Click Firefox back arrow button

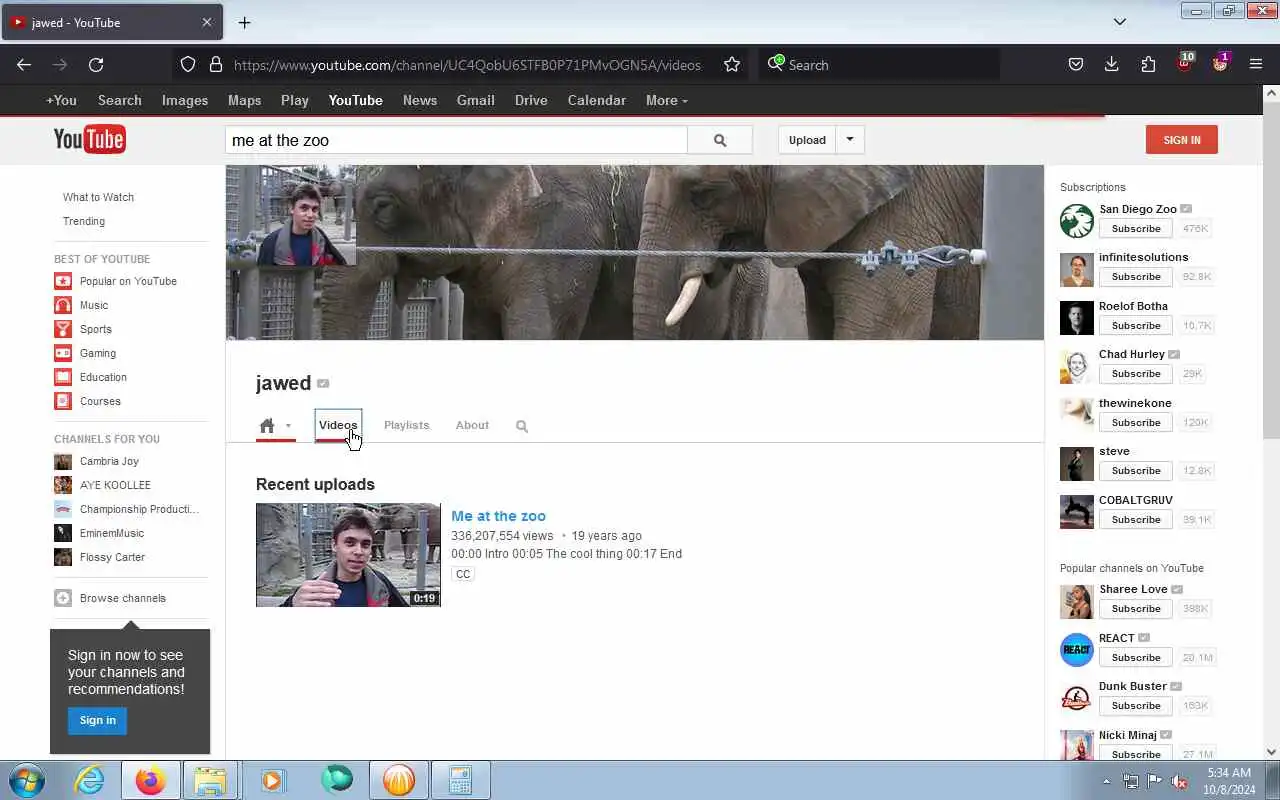24,65
